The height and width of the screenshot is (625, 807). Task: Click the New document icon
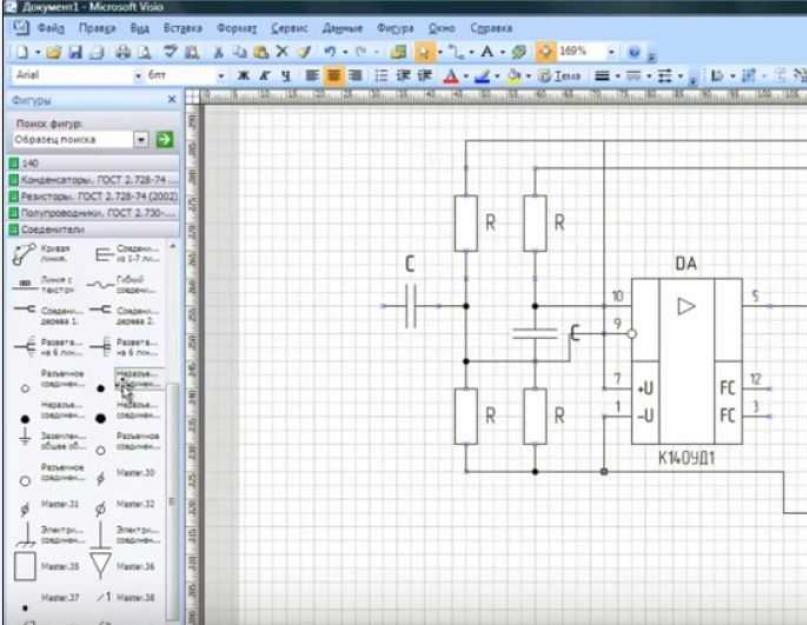click(22, 52)
